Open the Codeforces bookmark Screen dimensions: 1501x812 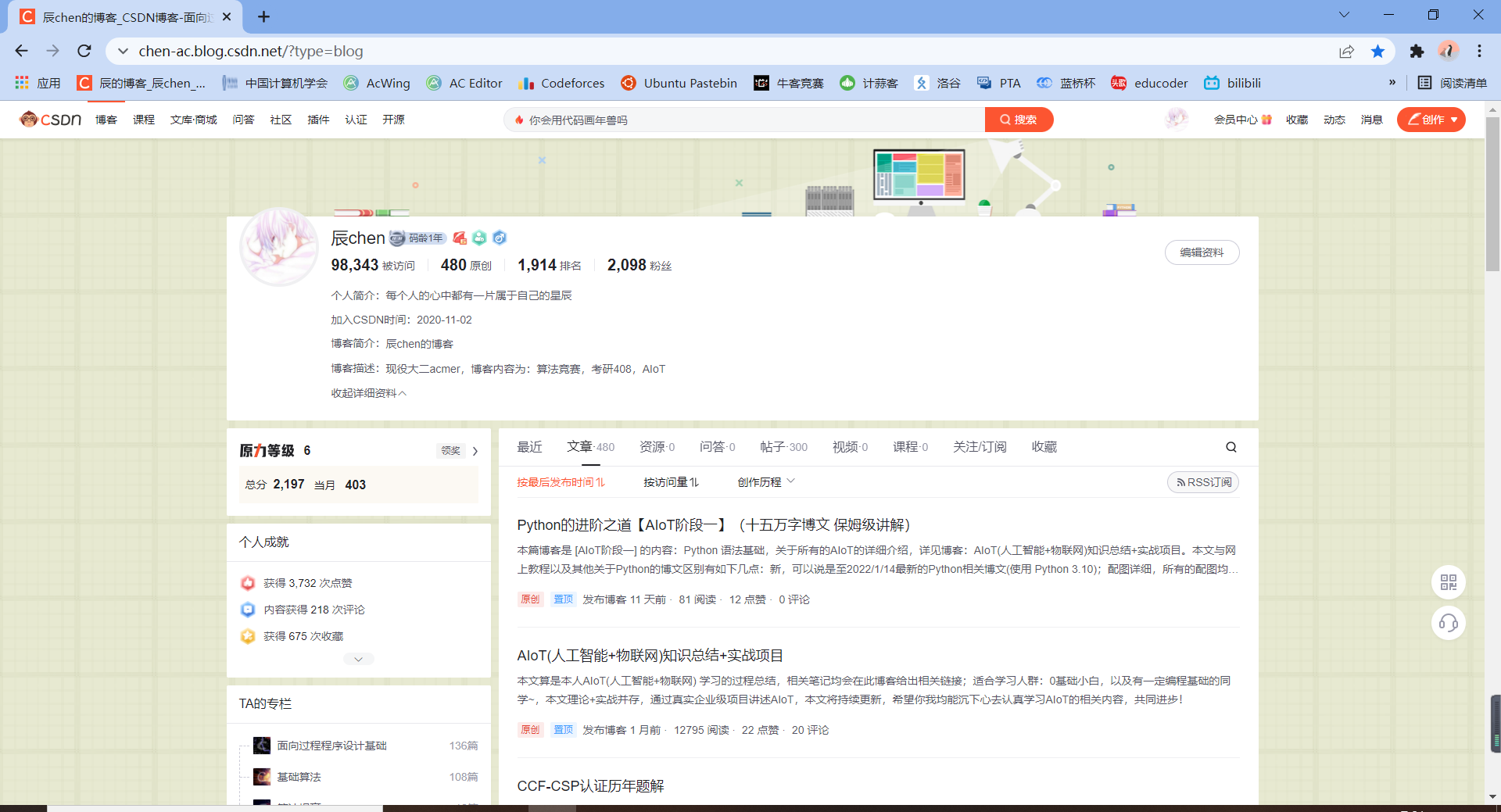click(x=561, y=83)
